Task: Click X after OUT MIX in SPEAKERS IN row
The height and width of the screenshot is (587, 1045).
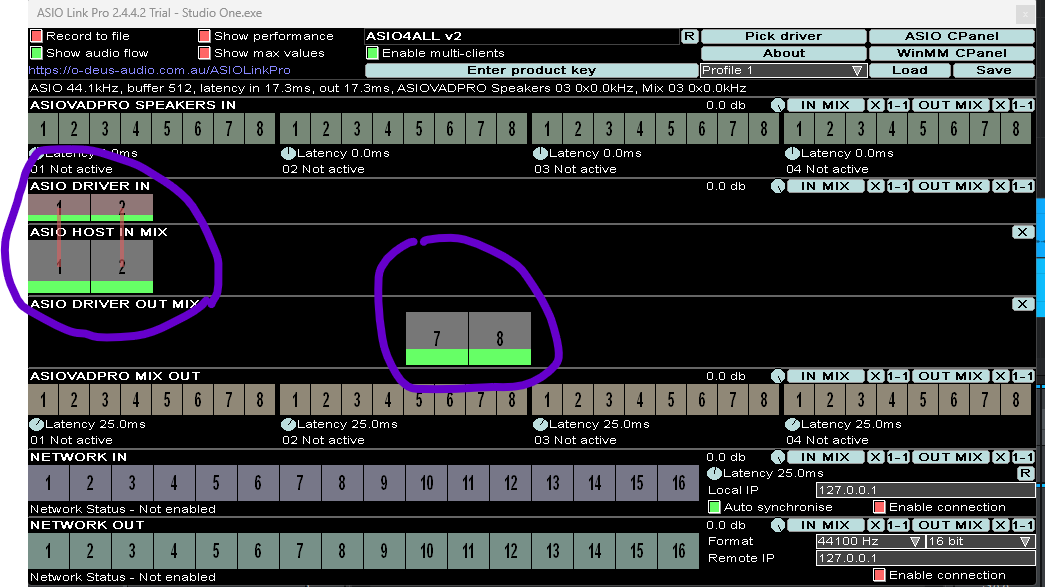Action: (x=1000, y=105)
